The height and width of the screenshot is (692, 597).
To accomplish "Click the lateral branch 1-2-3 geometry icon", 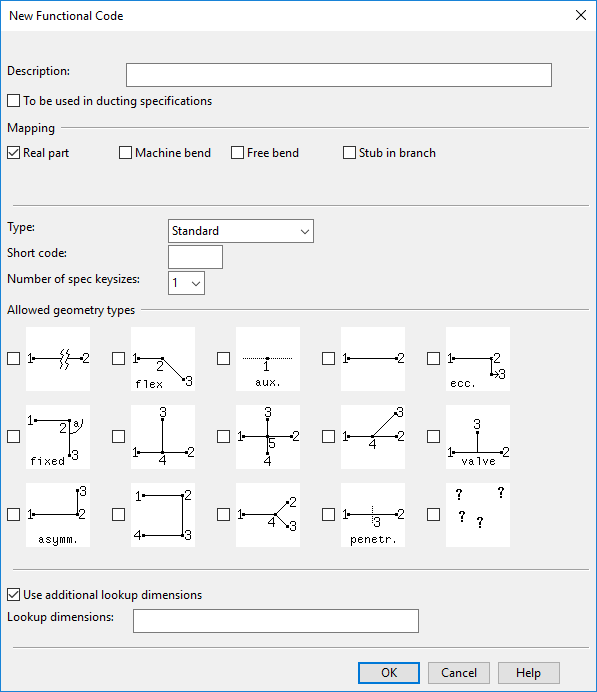I will pyautogui.click(x=373, y=437).
